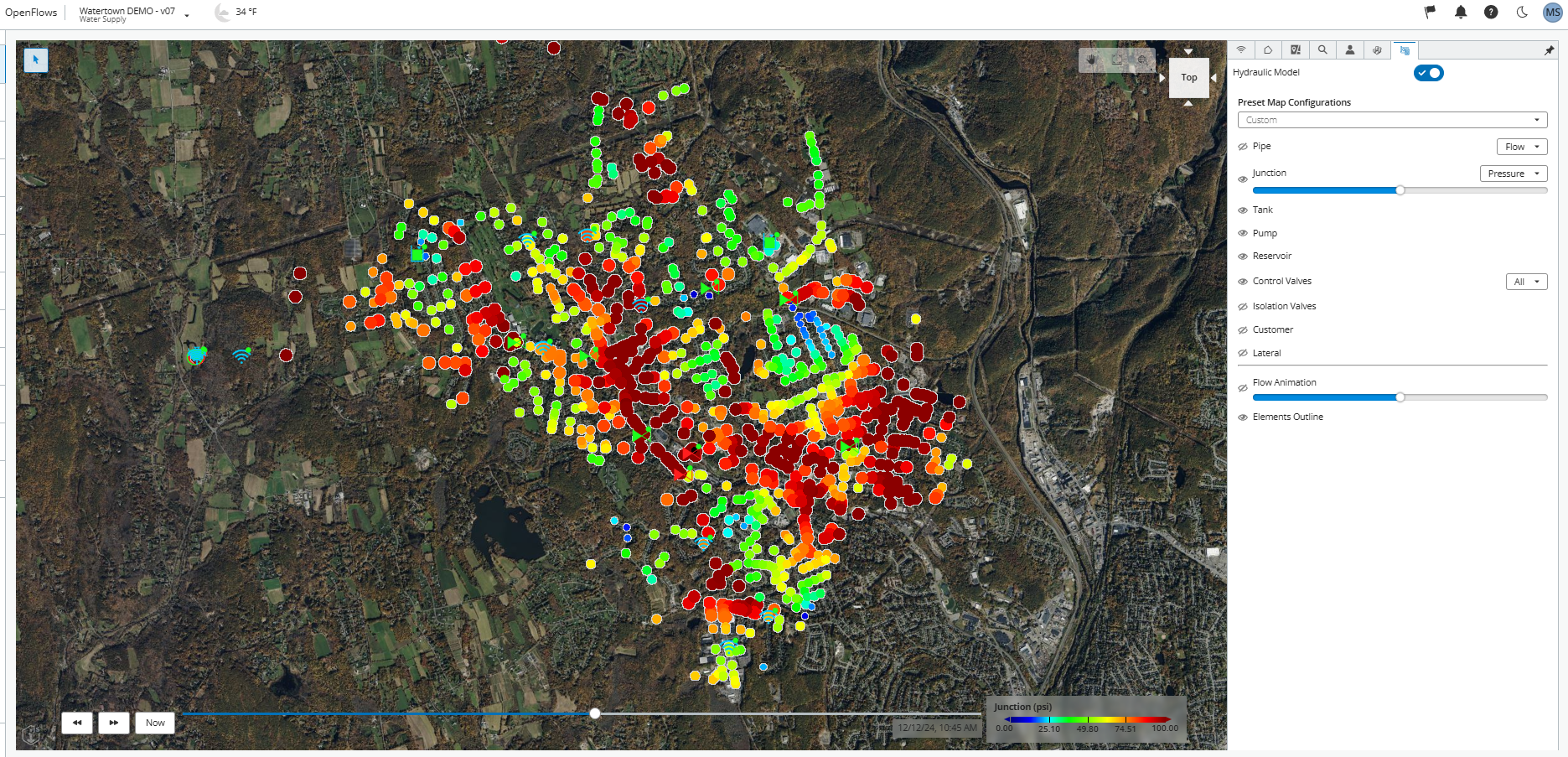1568x757 pixels.
Task: Open the search magnifier panel tab
Action: tap(1322, 50)
